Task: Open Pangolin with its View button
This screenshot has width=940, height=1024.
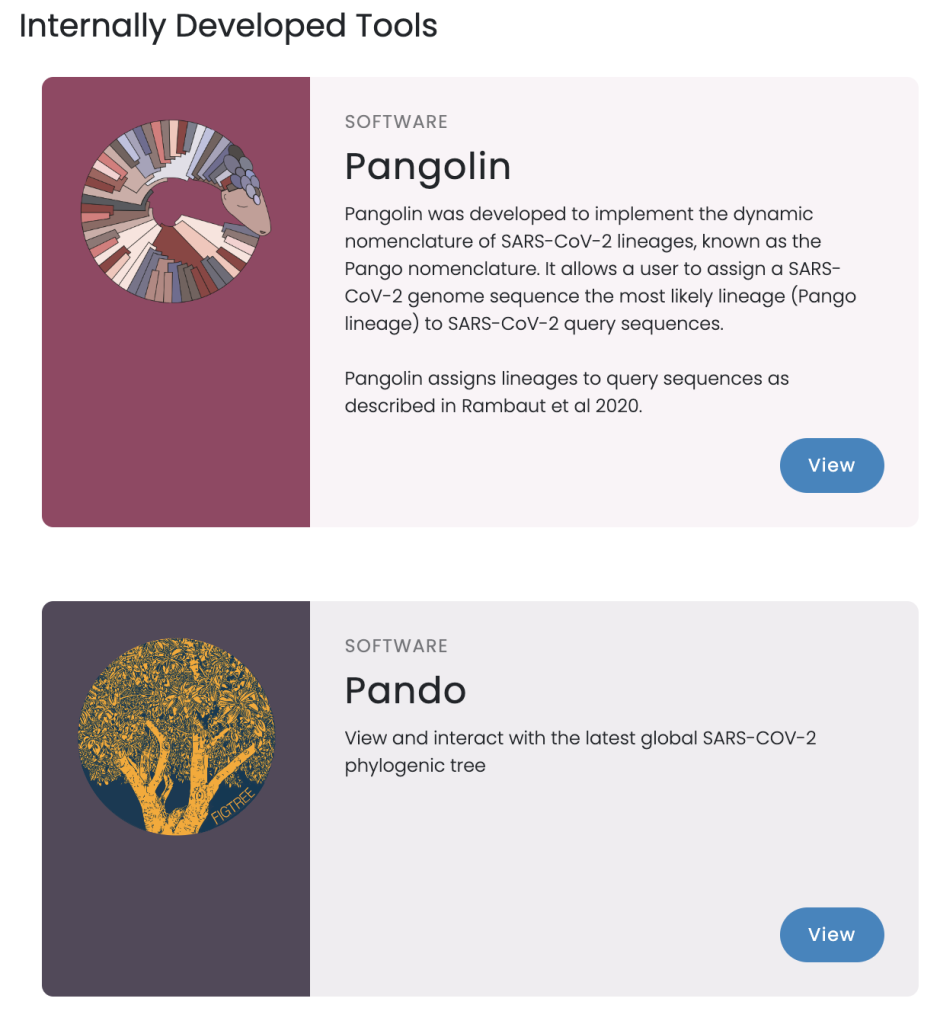Action: [x=832, y=465]
